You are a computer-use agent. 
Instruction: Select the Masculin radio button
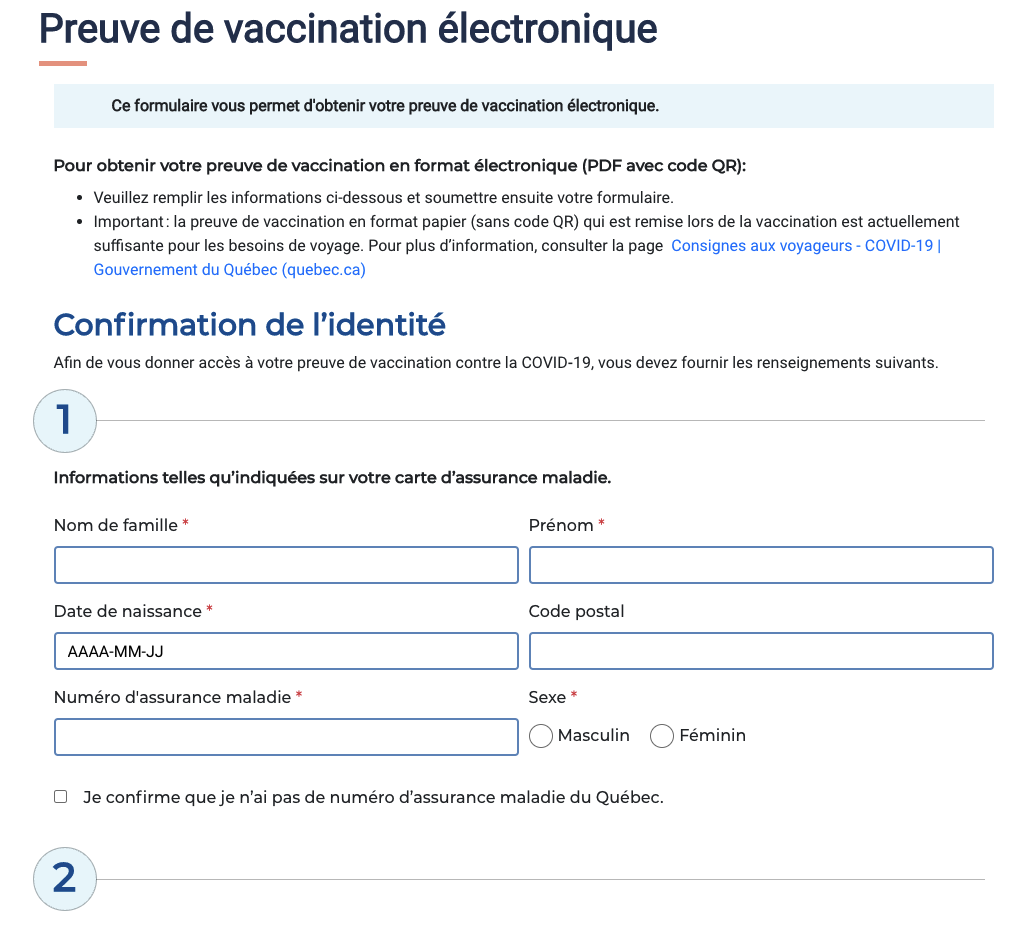pos(541,735)
